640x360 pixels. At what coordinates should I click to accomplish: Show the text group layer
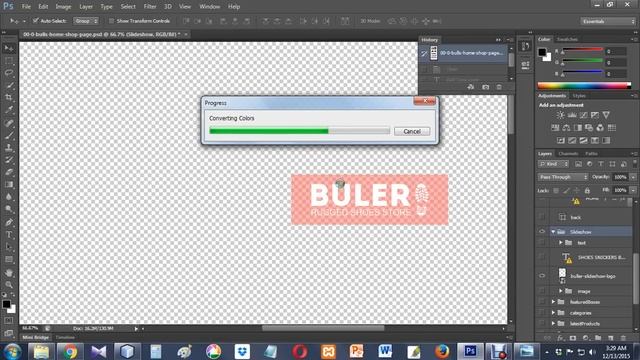point(542,242)
